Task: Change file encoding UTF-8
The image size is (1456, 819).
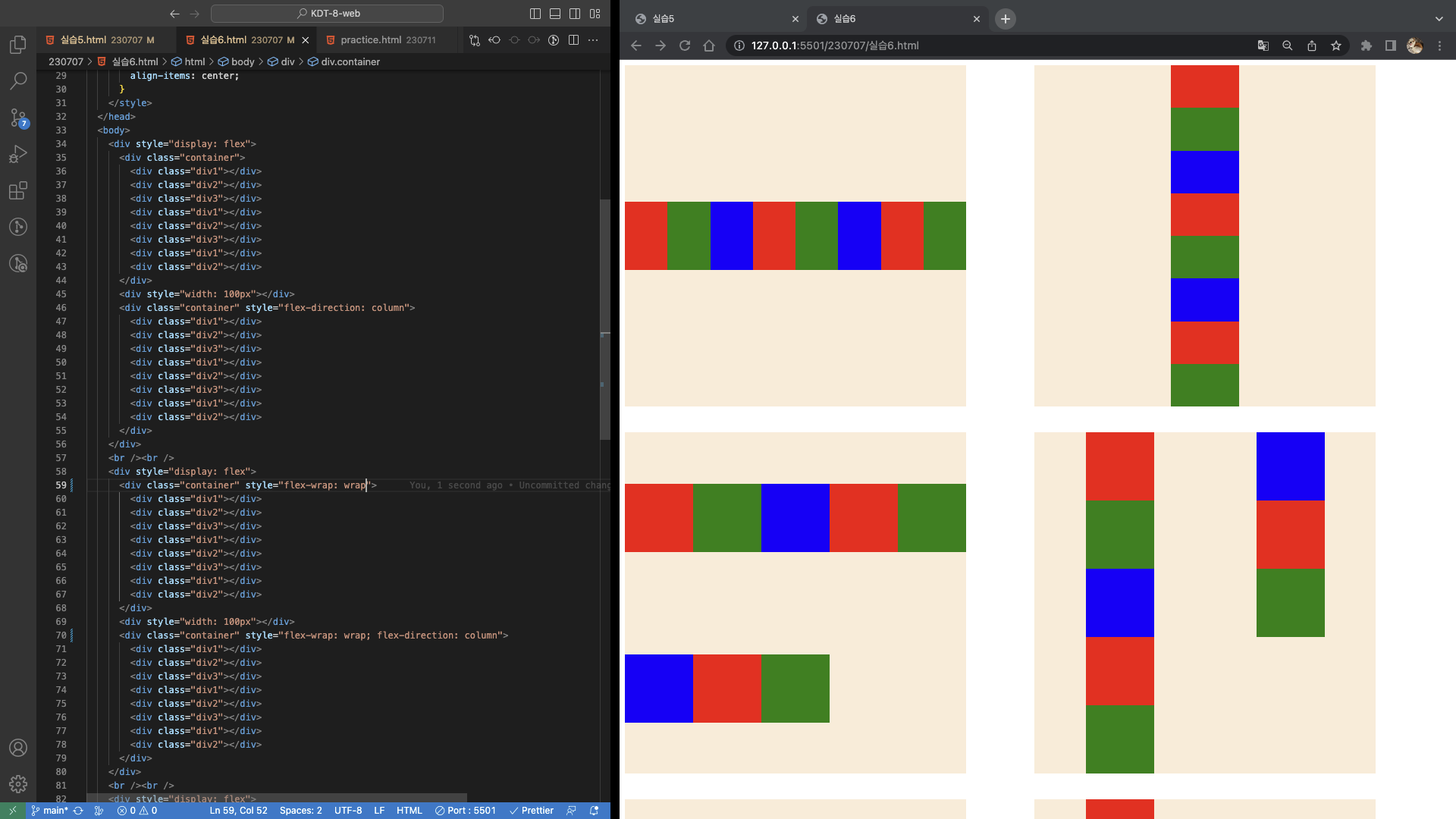Action: click(348, 811)
